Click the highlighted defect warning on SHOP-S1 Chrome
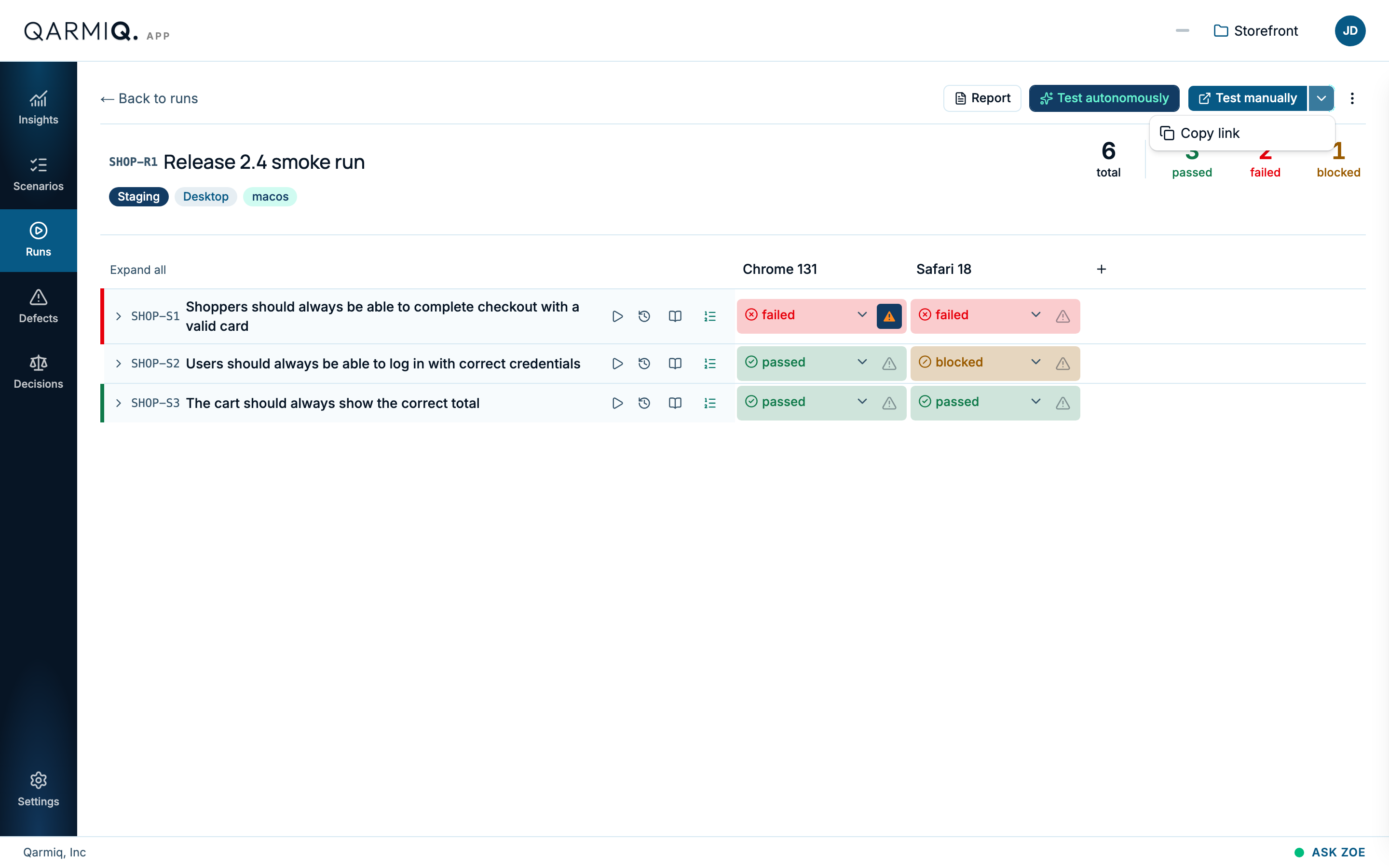Viewport: 1389px width, 868px height. pyautogui.click(x=889, y=316)
